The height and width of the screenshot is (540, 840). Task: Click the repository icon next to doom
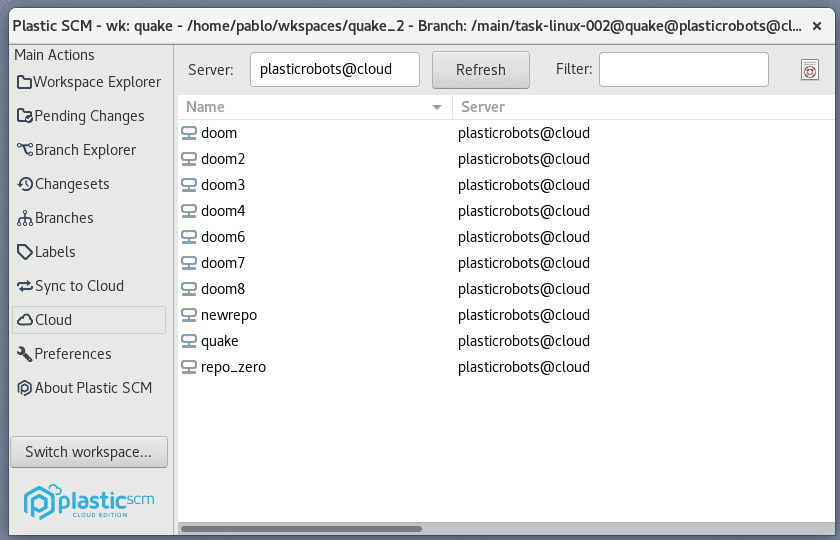189,133
